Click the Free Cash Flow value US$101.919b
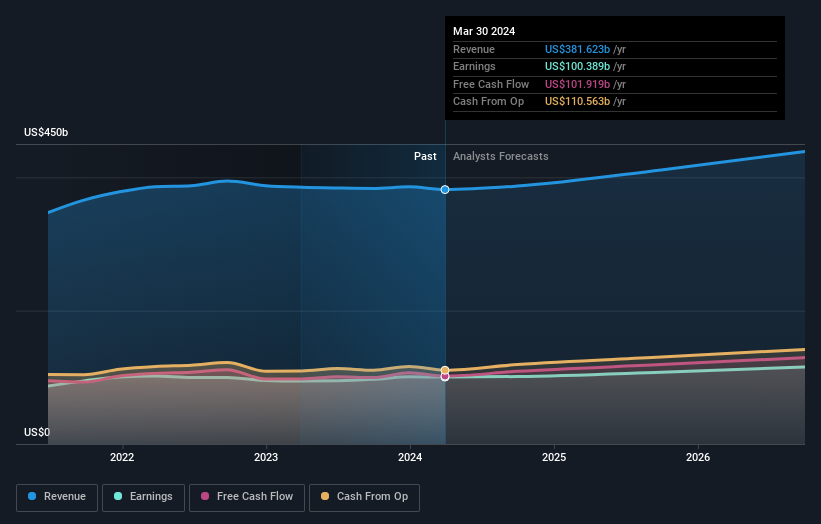This screenshot has width=821, height=524. [577, 84]
